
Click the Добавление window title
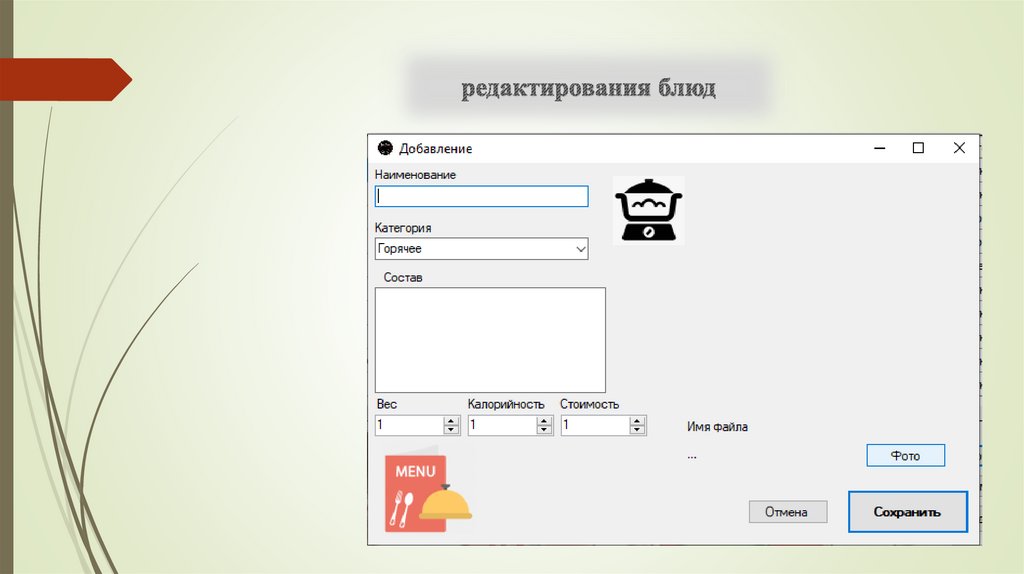436,149
